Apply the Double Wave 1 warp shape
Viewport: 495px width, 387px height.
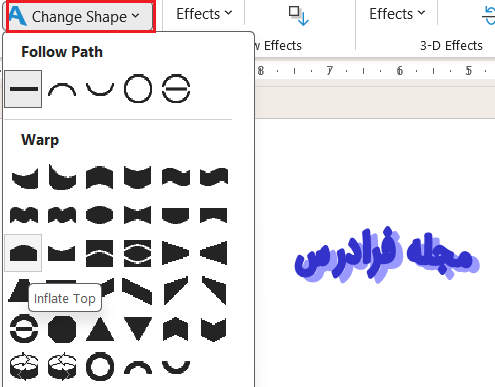coord(24,215)
